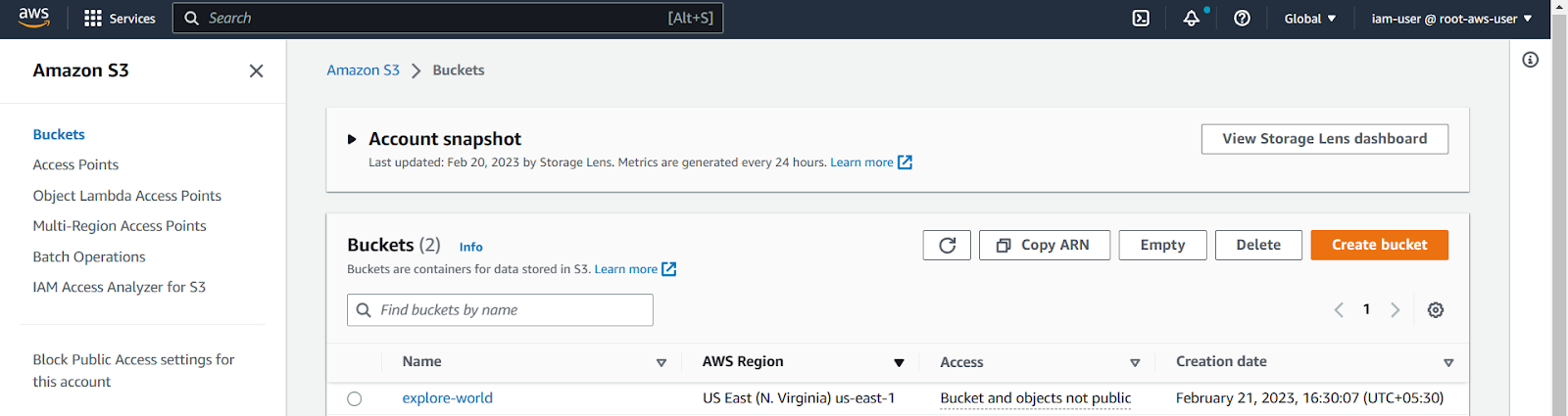Open the notifications bell
Screen dimensions: 1568x416
(x=1192, y=19)
